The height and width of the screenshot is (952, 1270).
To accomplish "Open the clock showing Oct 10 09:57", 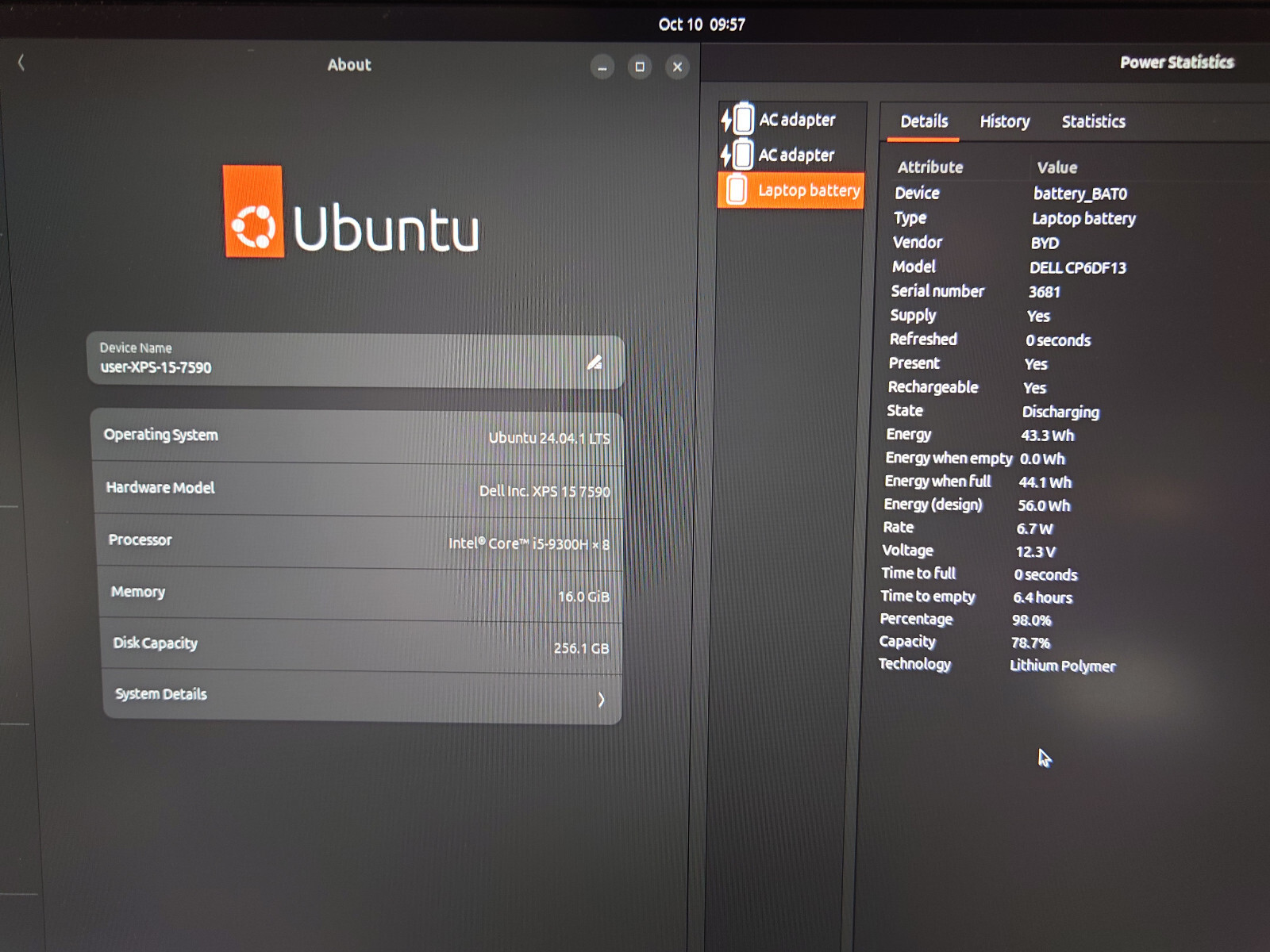I will pos(702,25).
